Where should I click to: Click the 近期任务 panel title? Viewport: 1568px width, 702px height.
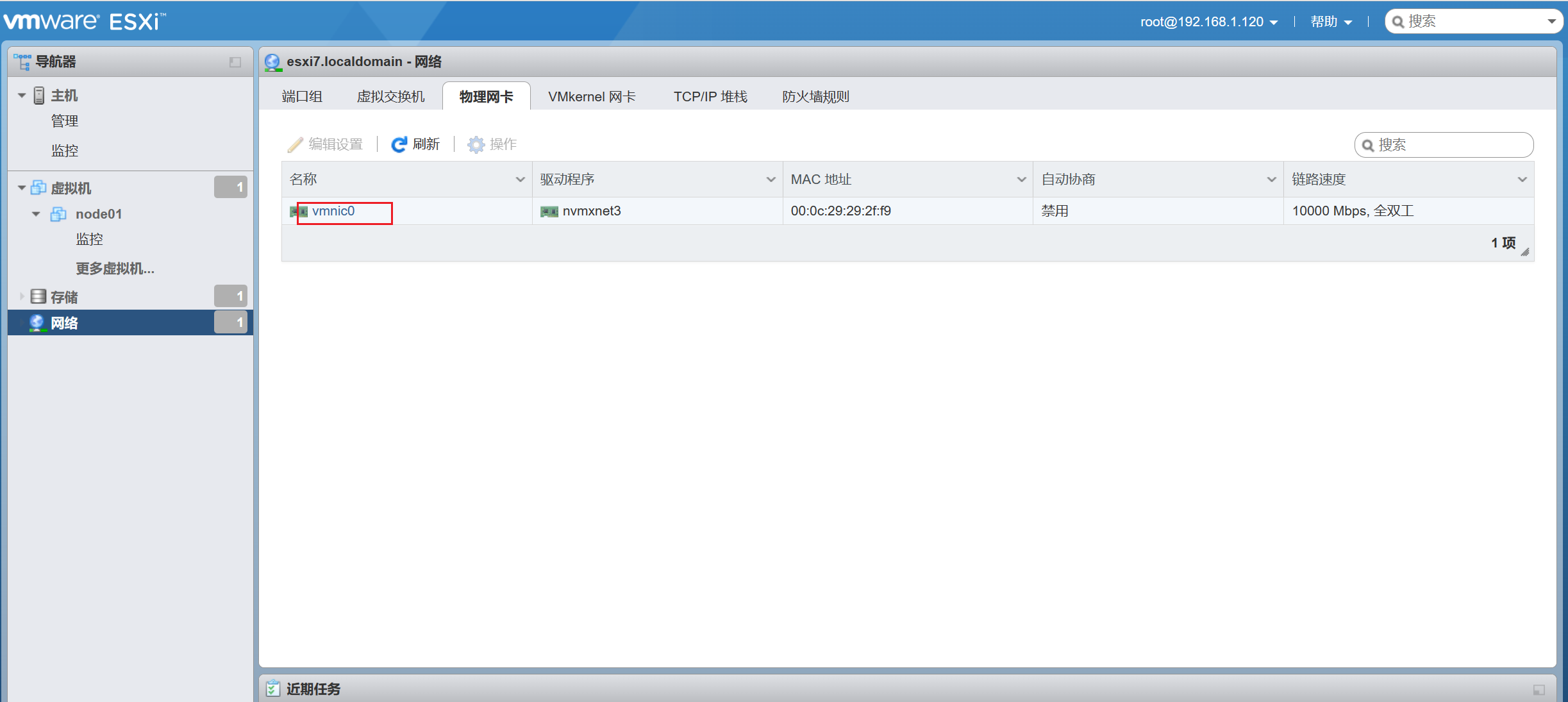(x=313, y=689)
